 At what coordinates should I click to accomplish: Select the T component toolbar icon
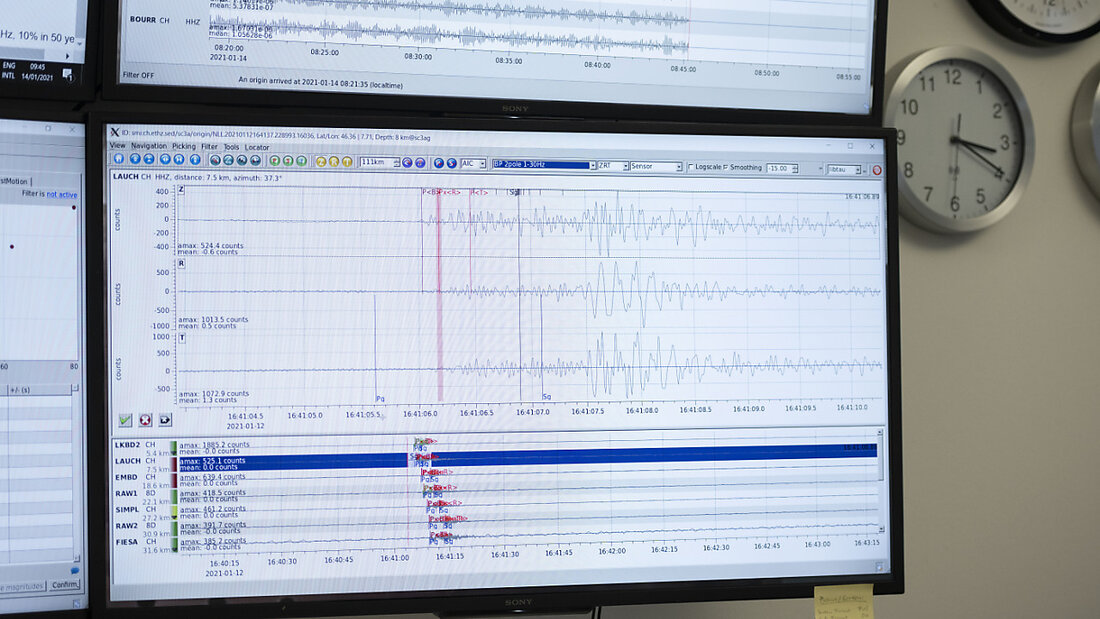(346, 164)
